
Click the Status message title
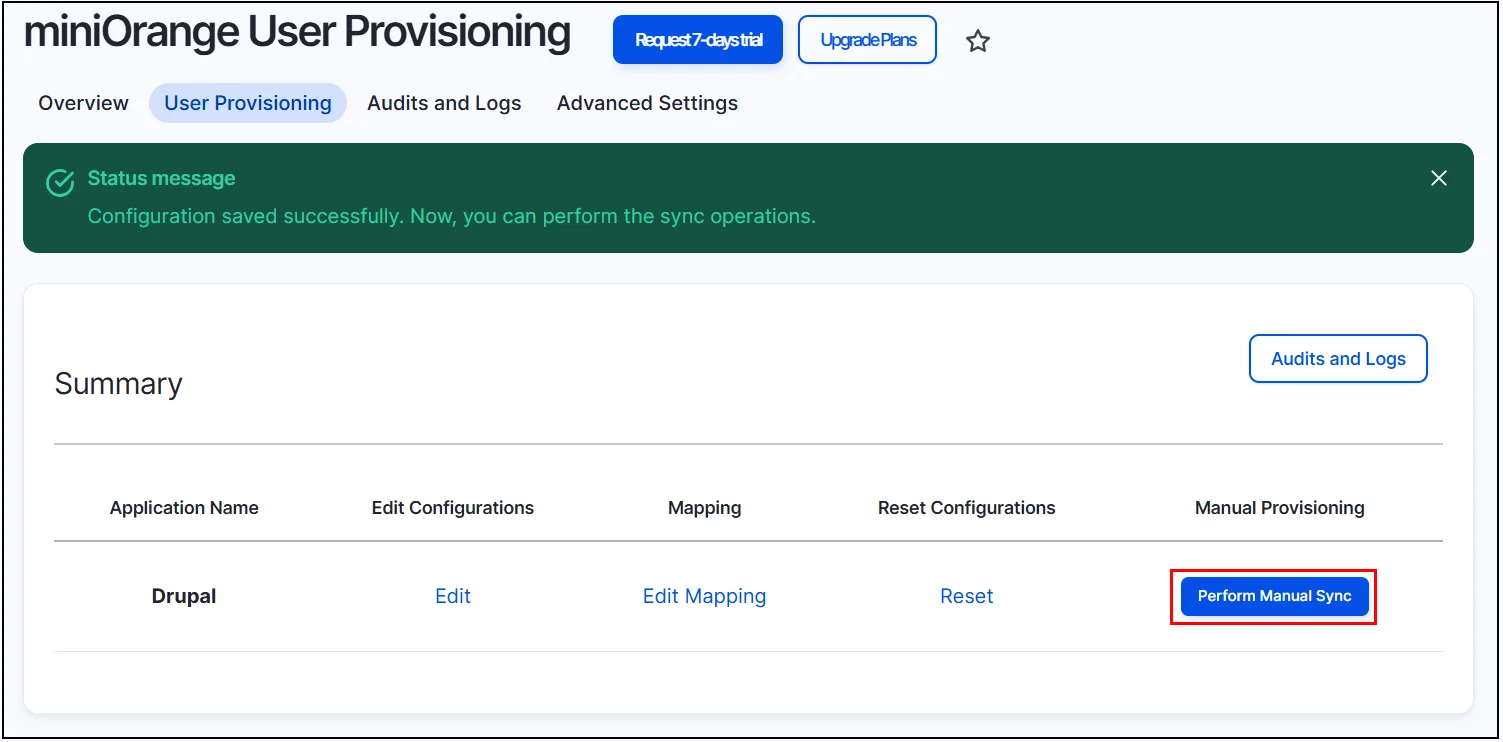(161, 178)
